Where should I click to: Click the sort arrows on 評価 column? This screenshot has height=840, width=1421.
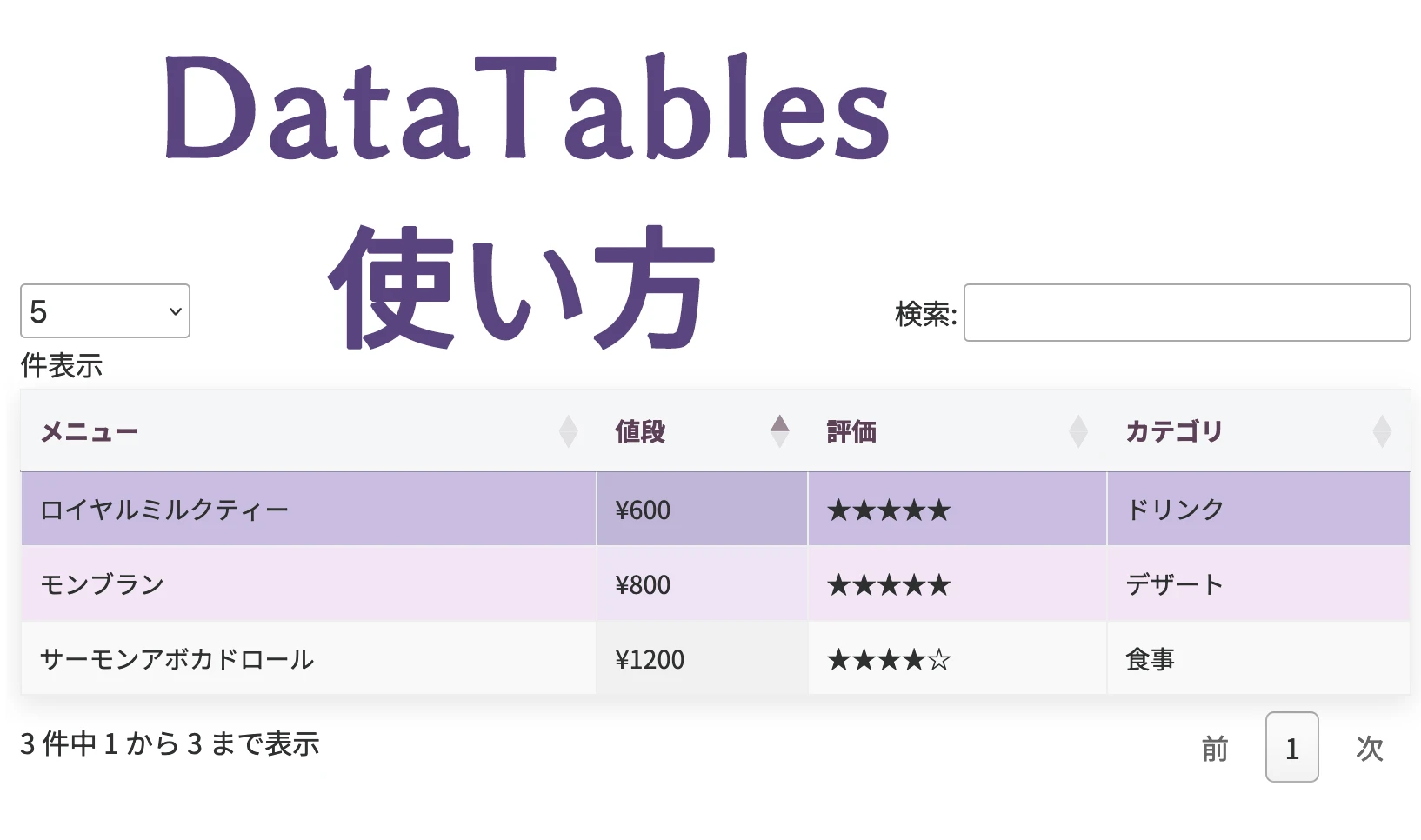1078,430
